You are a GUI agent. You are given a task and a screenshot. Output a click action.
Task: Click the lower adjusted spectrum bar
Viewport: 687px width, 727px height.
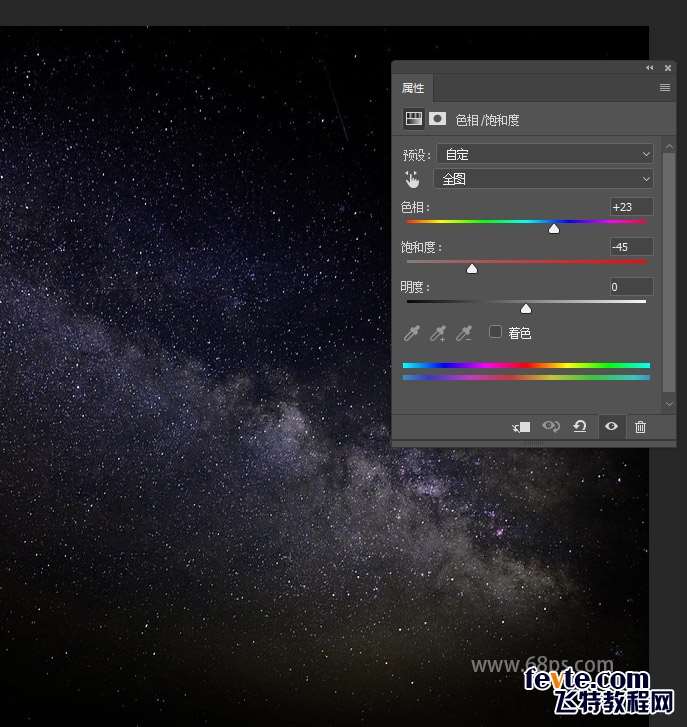tap(526, 378)
